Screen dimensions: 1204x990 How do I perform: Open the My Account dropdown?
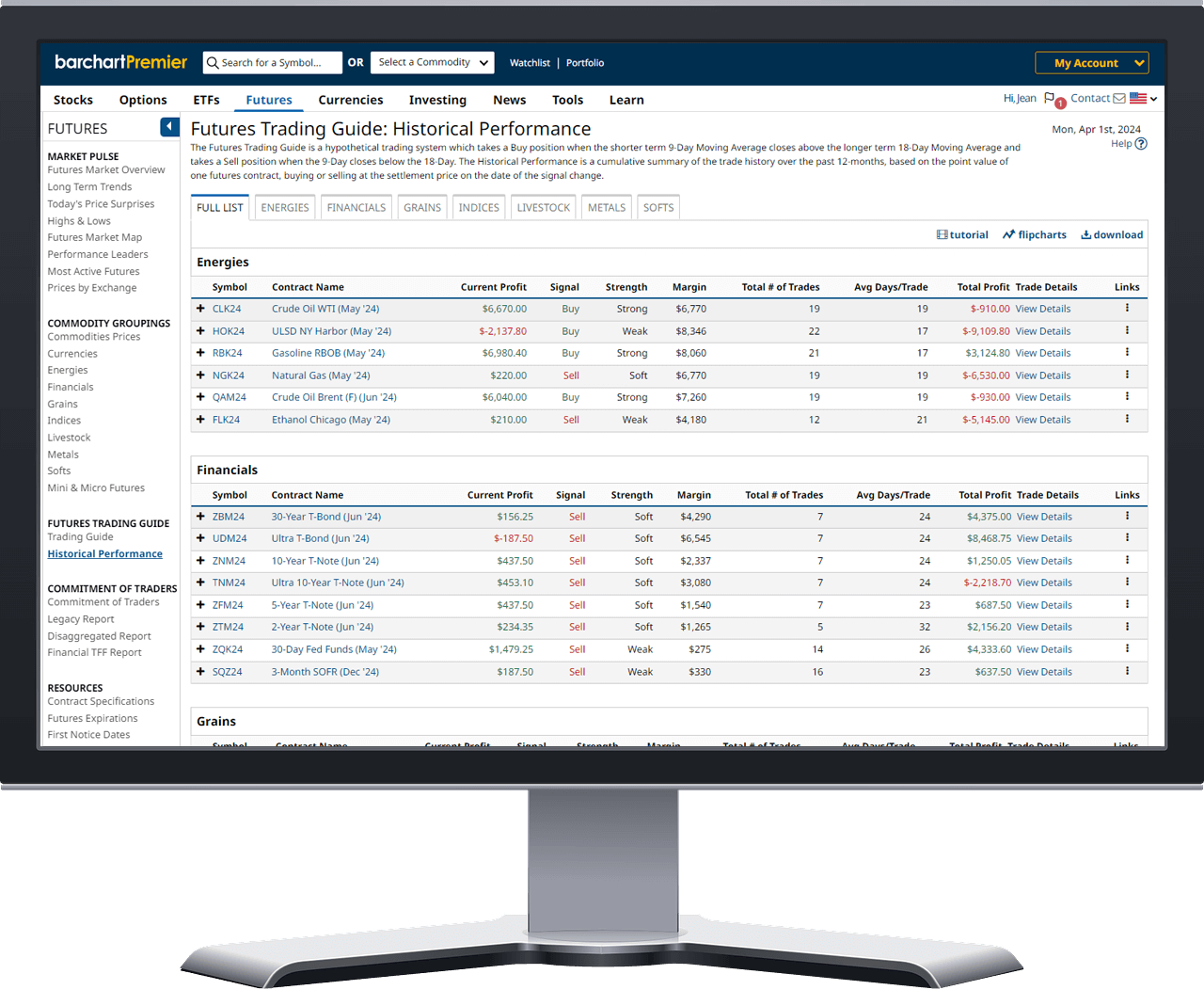(1092, 63)
